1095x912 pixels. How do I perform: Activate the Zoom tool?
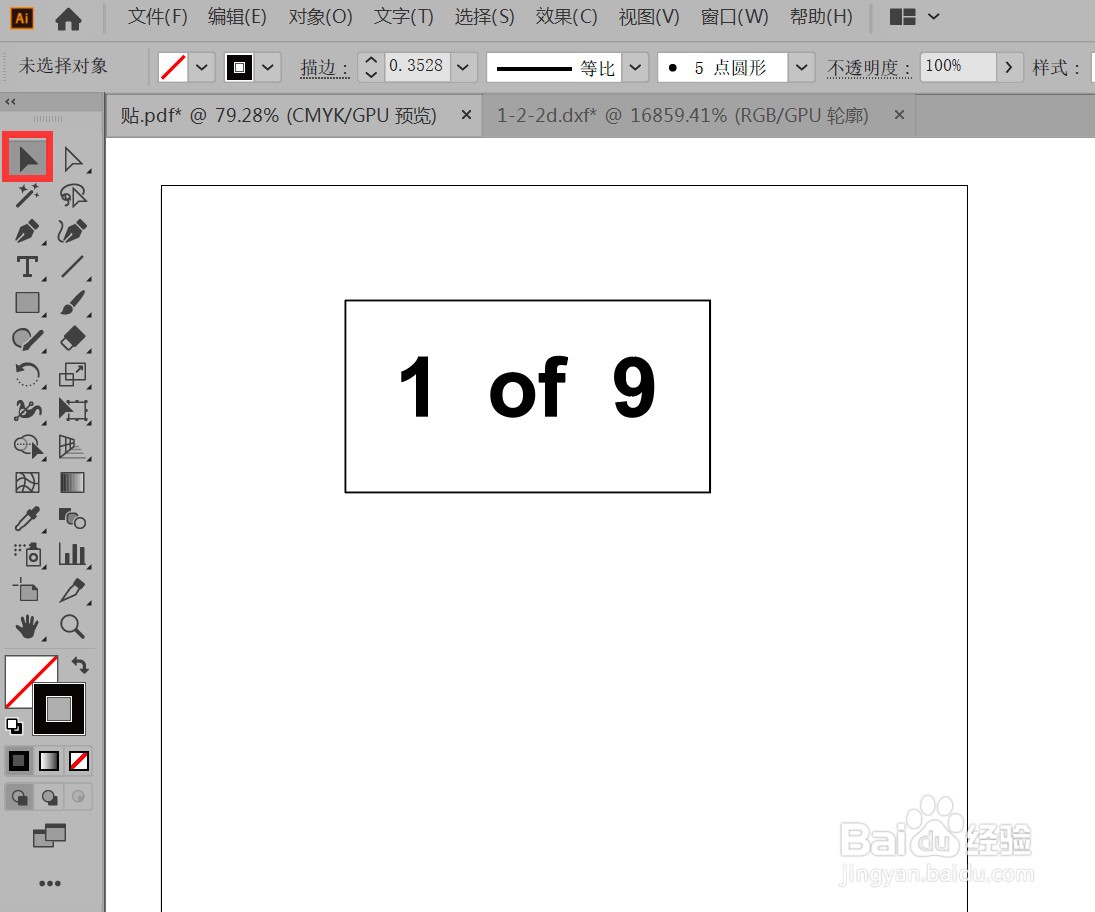pyautogui.click(x=73, y=627)
